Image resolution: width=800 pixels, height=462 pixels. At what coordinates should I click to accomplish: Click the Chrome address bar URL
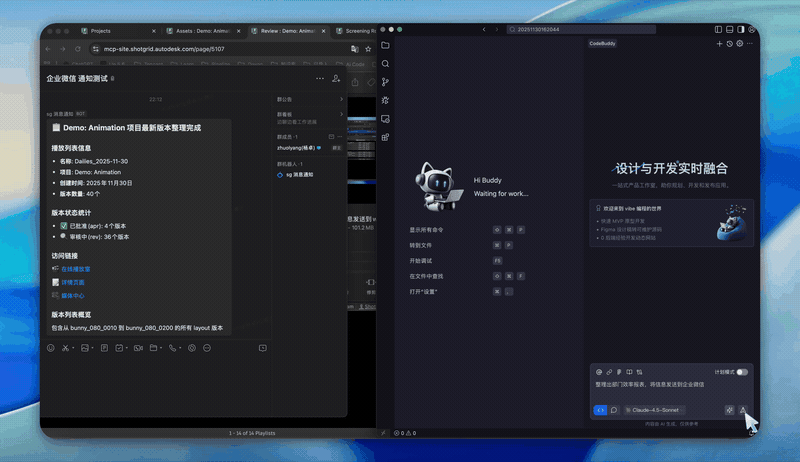tap(164, 49)
